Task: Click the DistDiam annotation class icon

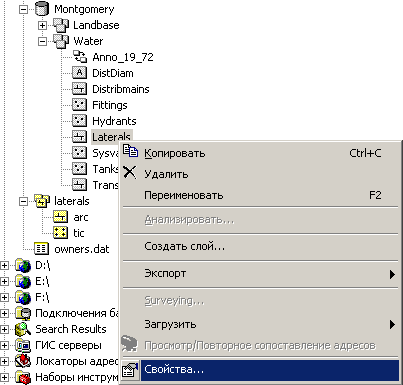Action: (79, 73)
